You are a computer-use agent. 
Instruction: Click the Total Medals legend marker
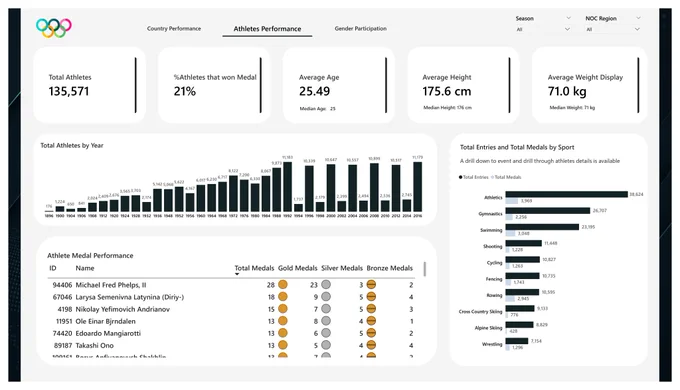coord(492,177)
